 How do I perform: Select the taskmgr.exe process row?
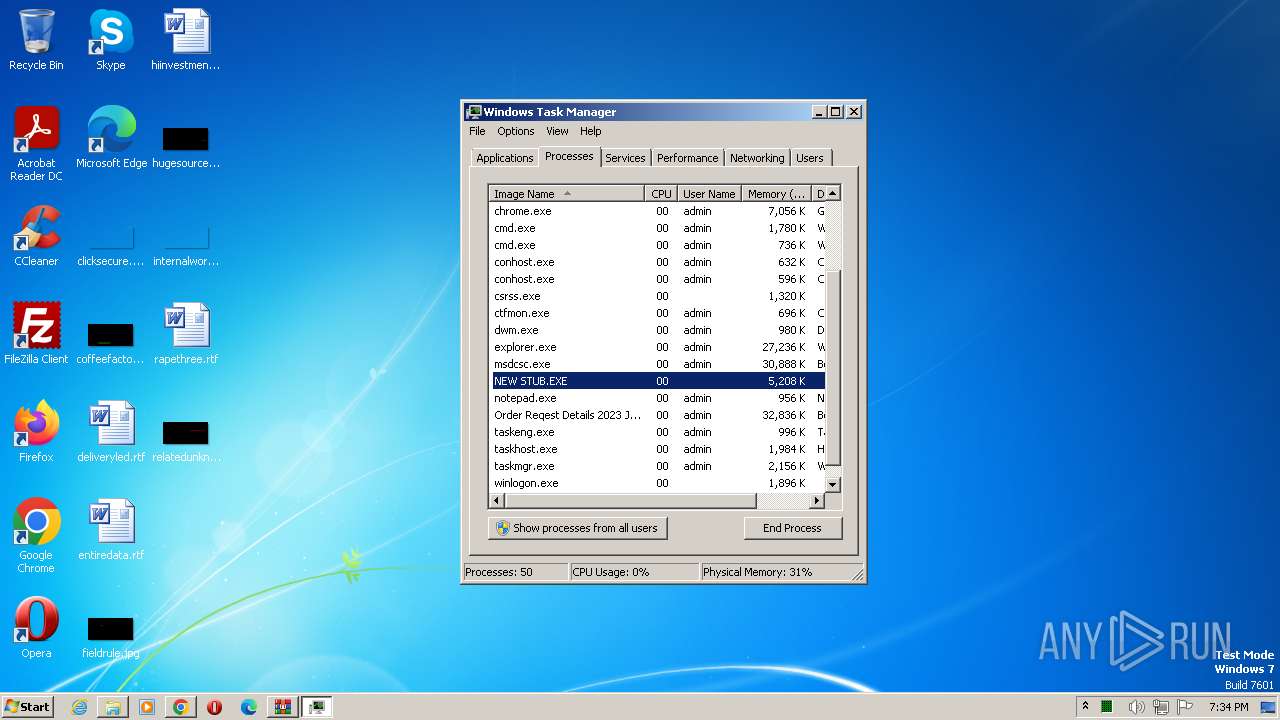pos(657,466)
